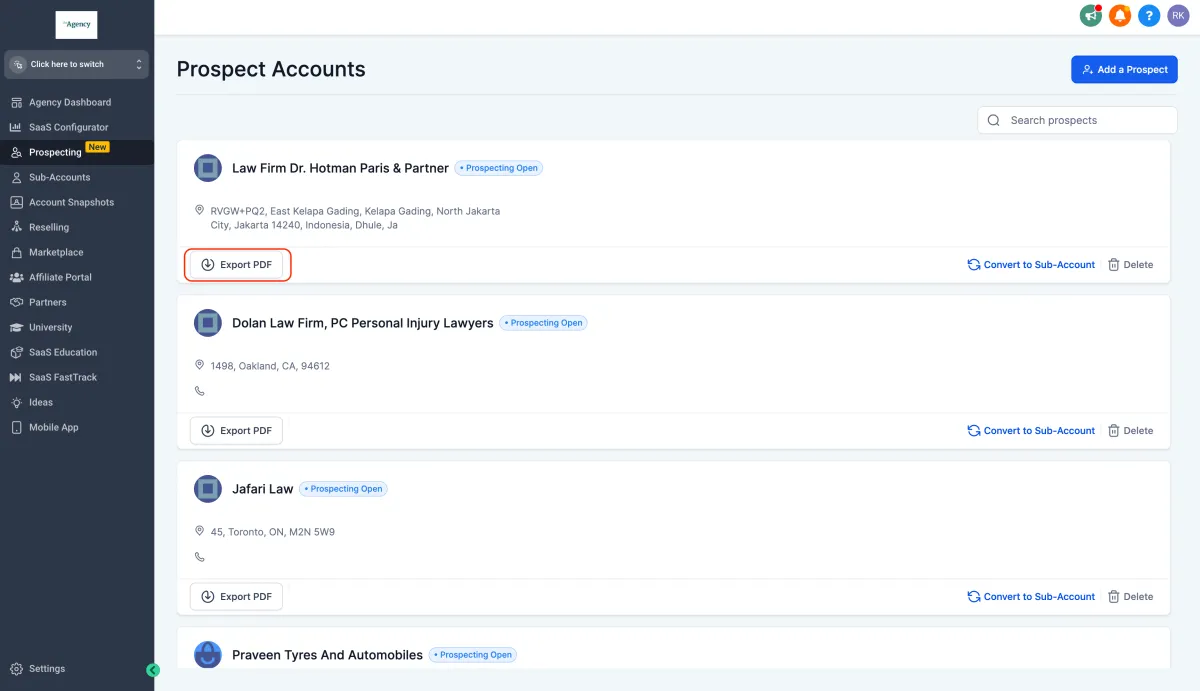Delete the Law Firm Dr. Hotman Paris prospect
This screenshot has height=691, width=1200.
(x=1130, y=265)
